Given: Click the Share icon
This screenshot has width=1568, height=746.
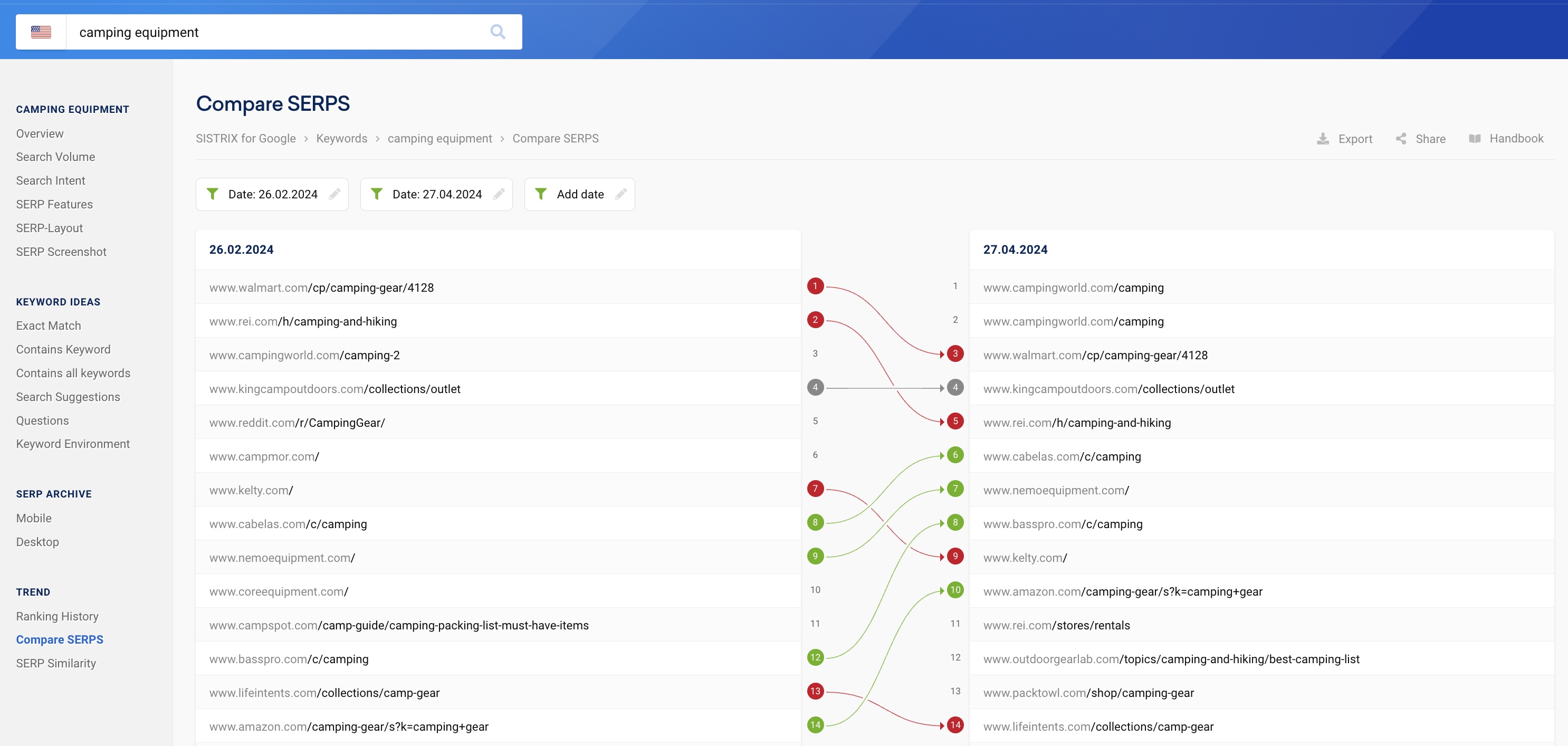Looking at the screenshot, I should 1401,139.
